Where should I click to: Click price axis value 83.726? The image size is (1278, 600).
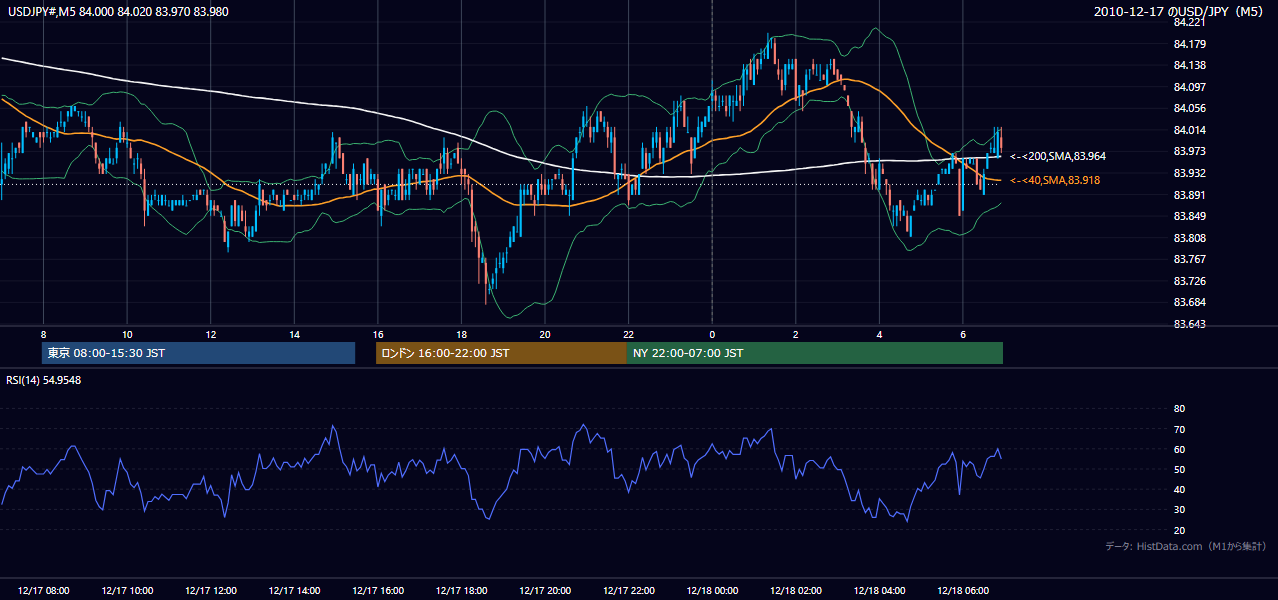(1189, 281)
